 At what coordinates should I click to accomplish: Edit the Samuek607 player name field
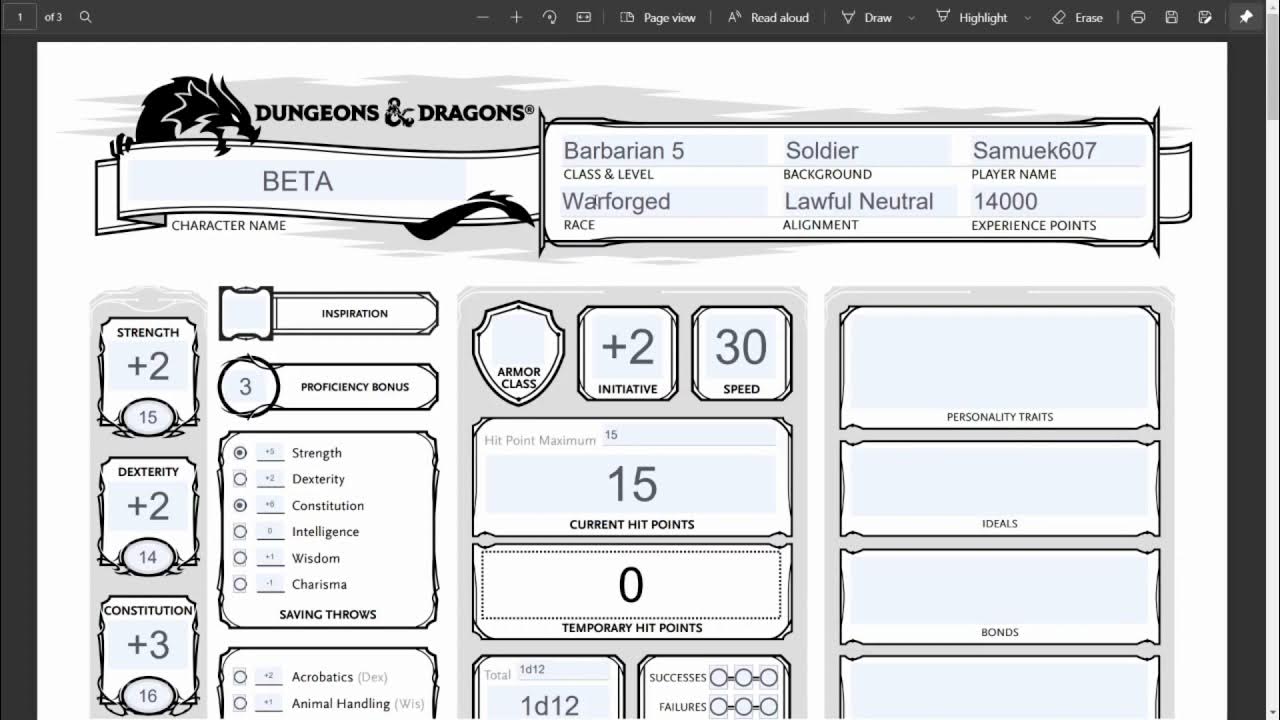point(1057,151)
